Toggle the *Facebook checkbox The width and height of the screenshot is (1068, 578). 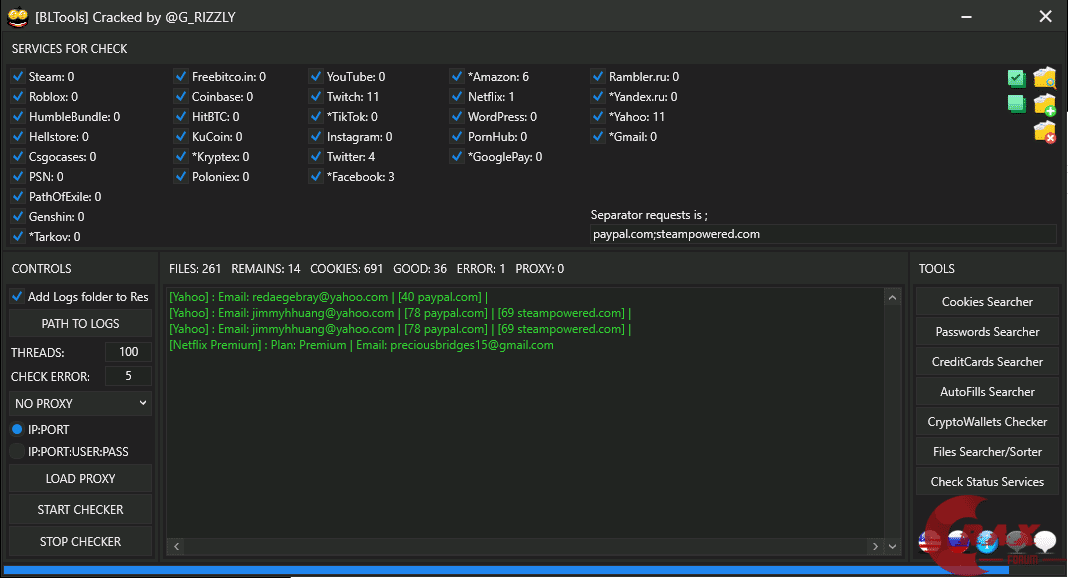point(316,176)
